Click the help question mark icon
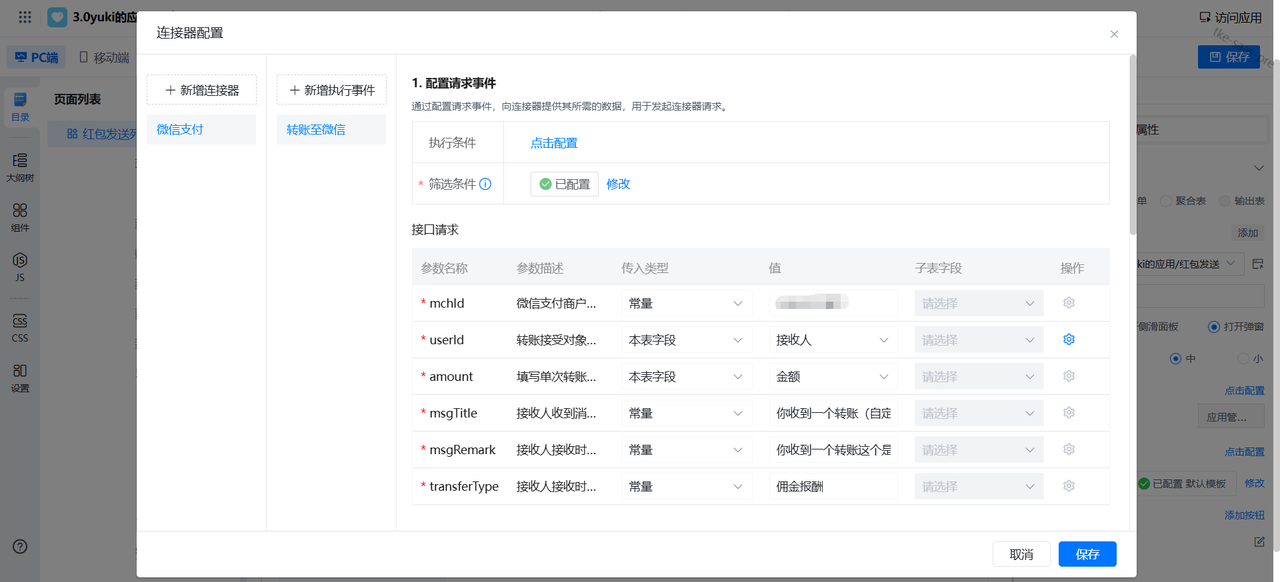Screen dimensions: 1280x582 tap(20, 546)
